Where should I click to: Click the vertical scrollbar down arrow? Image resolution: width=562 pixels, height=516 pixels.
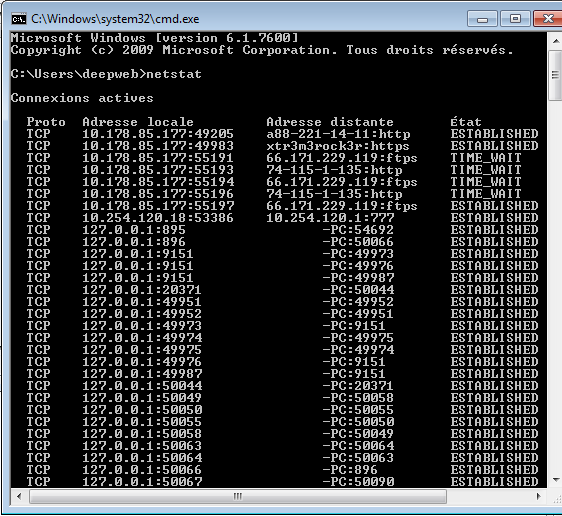(556, 479)
